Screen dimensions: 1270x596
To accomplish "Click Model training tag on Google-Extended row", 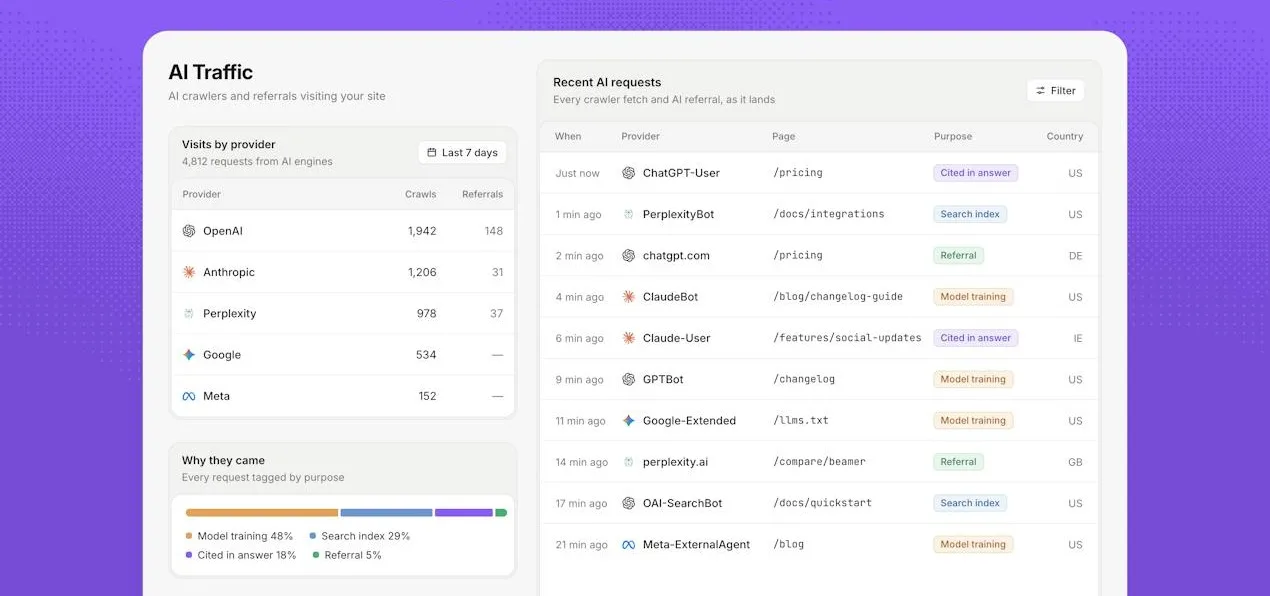I will coord(973,421).
